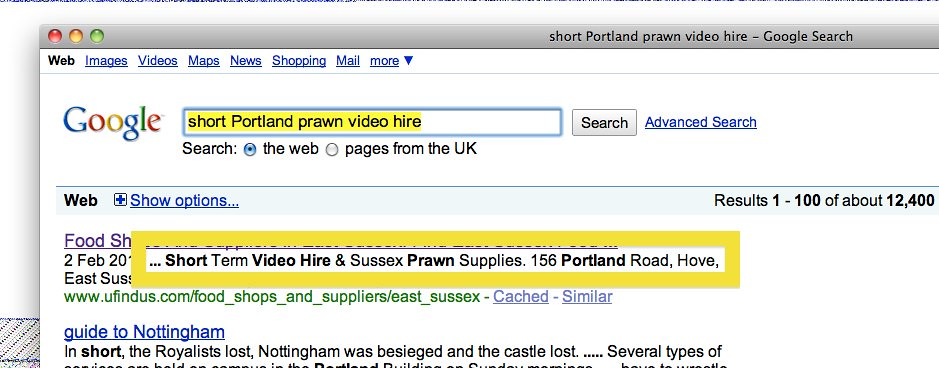
Task: Click the plus icon beside Show options
Action: (x=120, y=200)
